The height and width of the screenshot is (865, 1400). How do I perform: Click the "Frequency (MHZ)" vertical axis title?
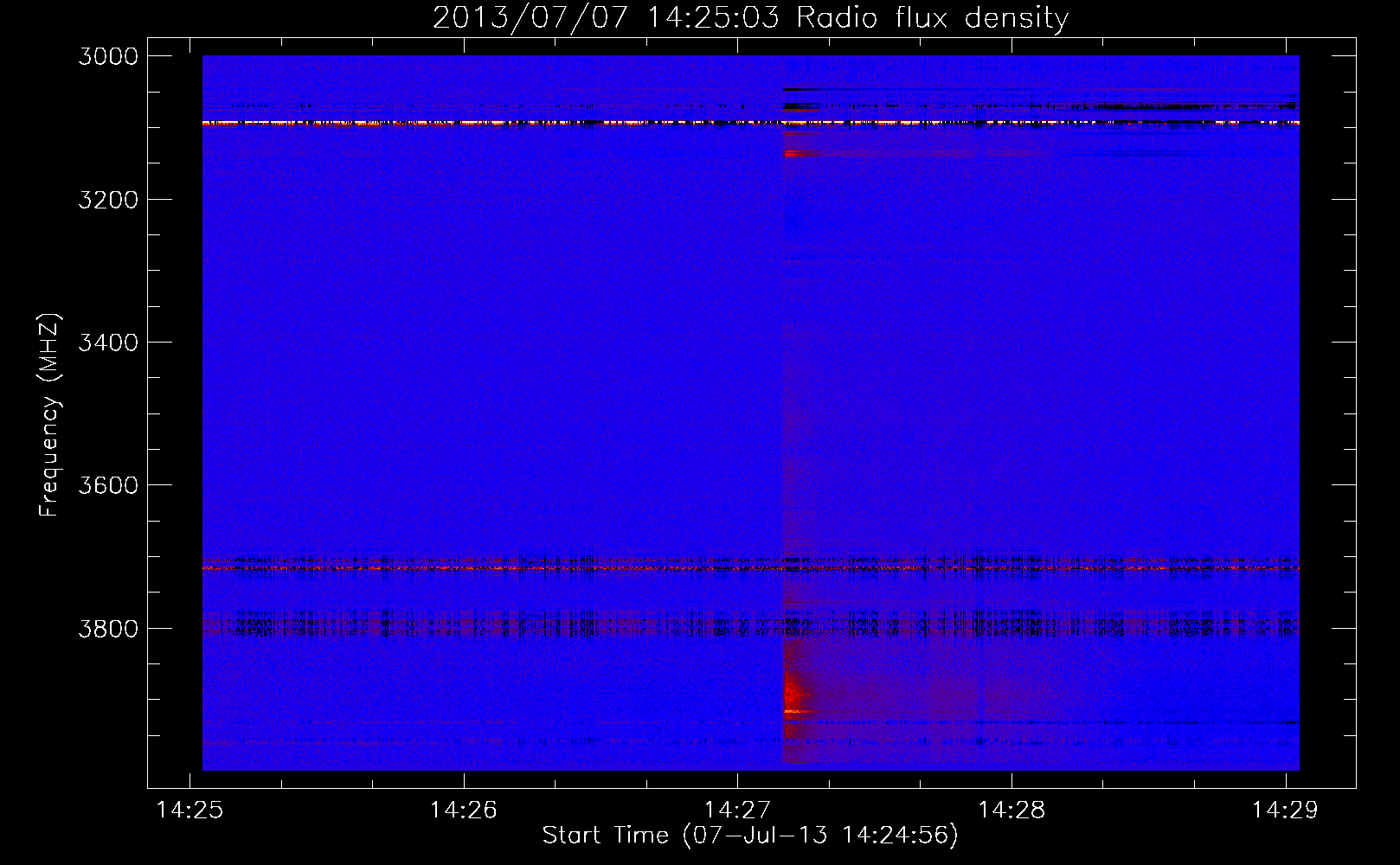[50, 414]
